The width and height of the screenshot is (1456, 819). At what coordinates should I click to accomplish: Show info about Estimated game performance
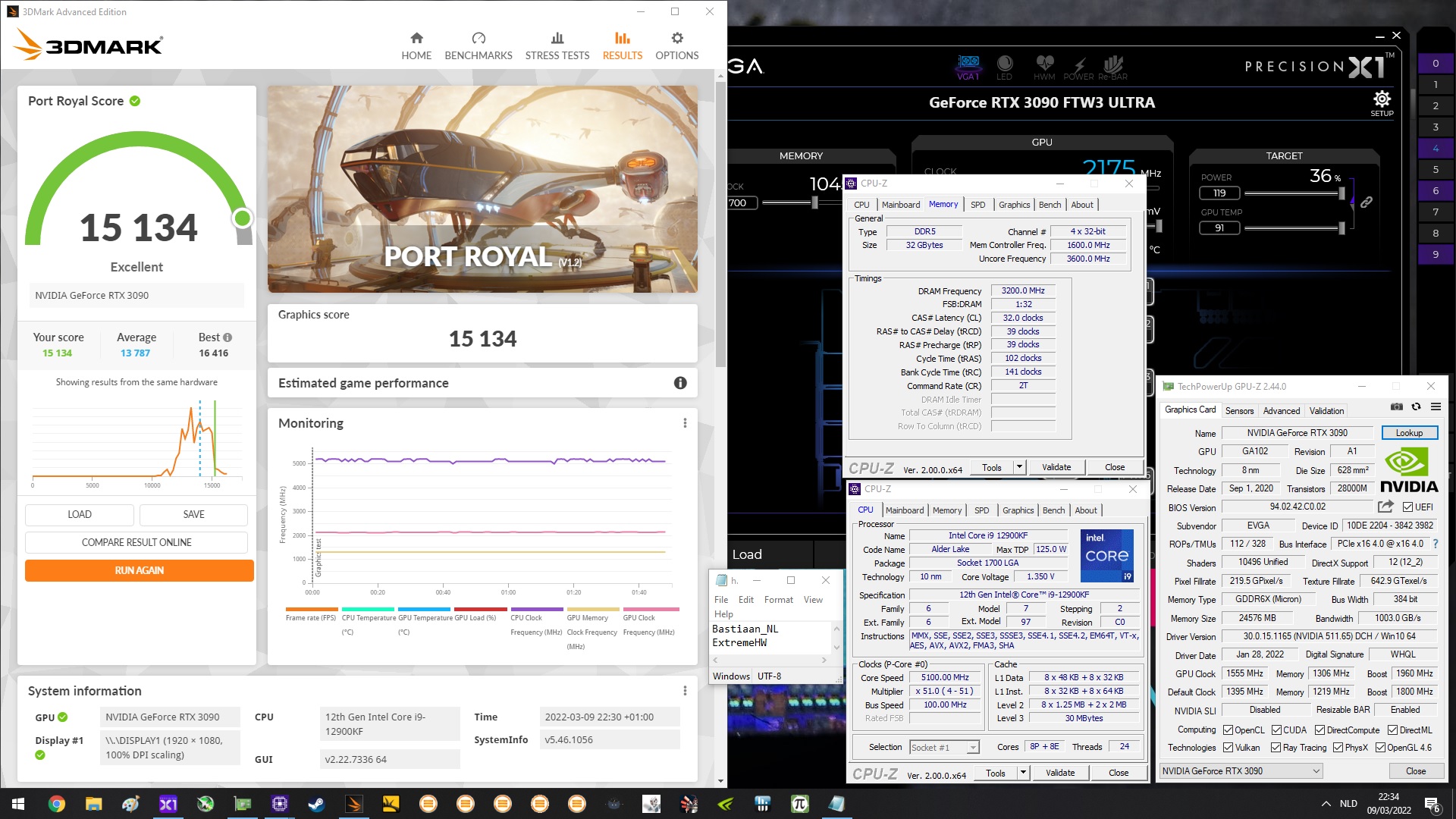coord(680,383)
